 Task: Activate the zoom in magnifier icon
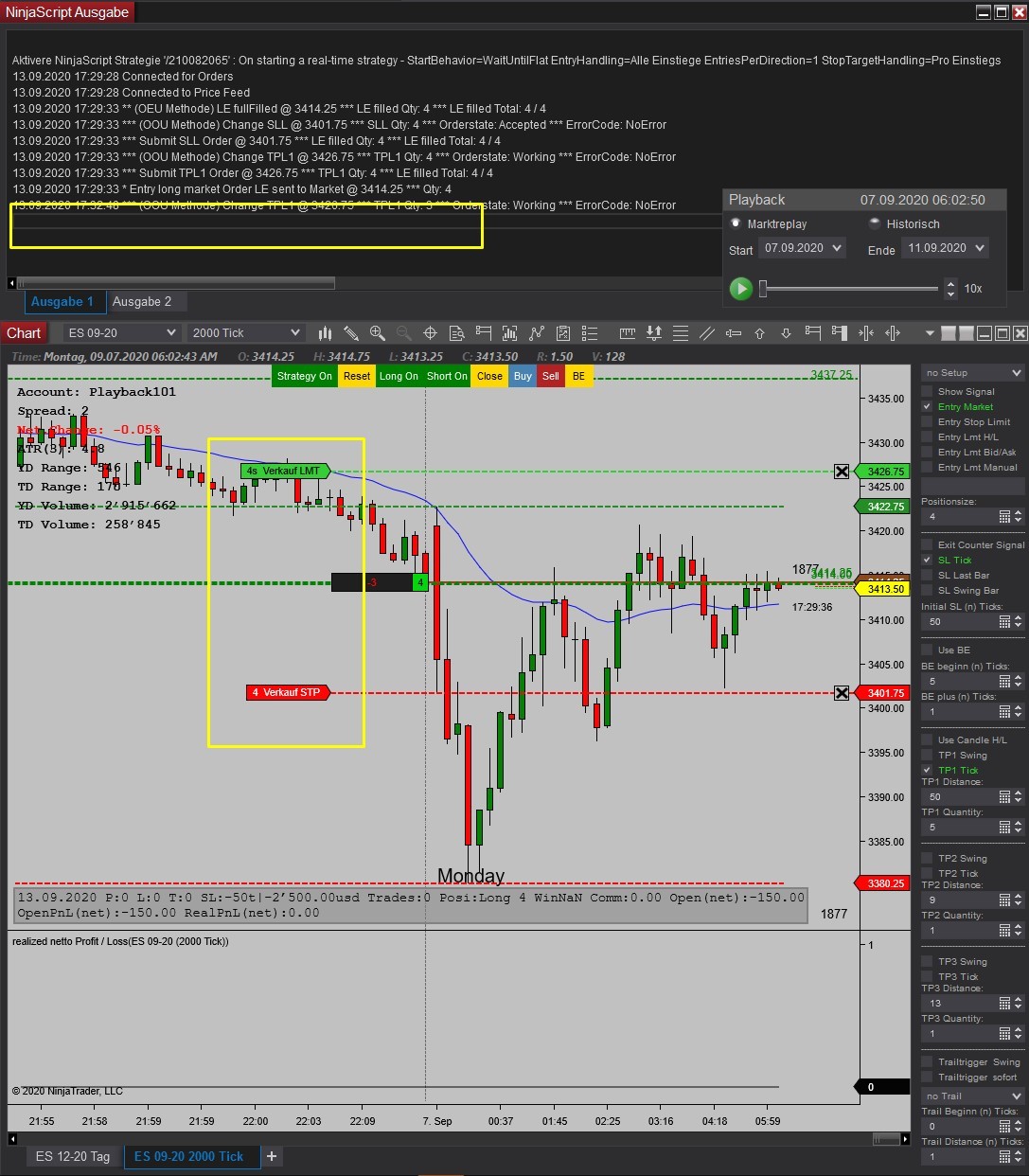(x=378, y=332)
